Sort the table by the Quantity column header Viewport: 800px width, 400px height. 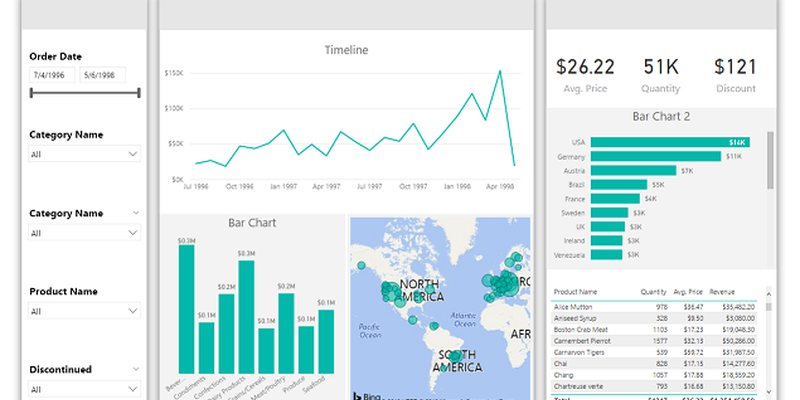(x=654, y=293)
